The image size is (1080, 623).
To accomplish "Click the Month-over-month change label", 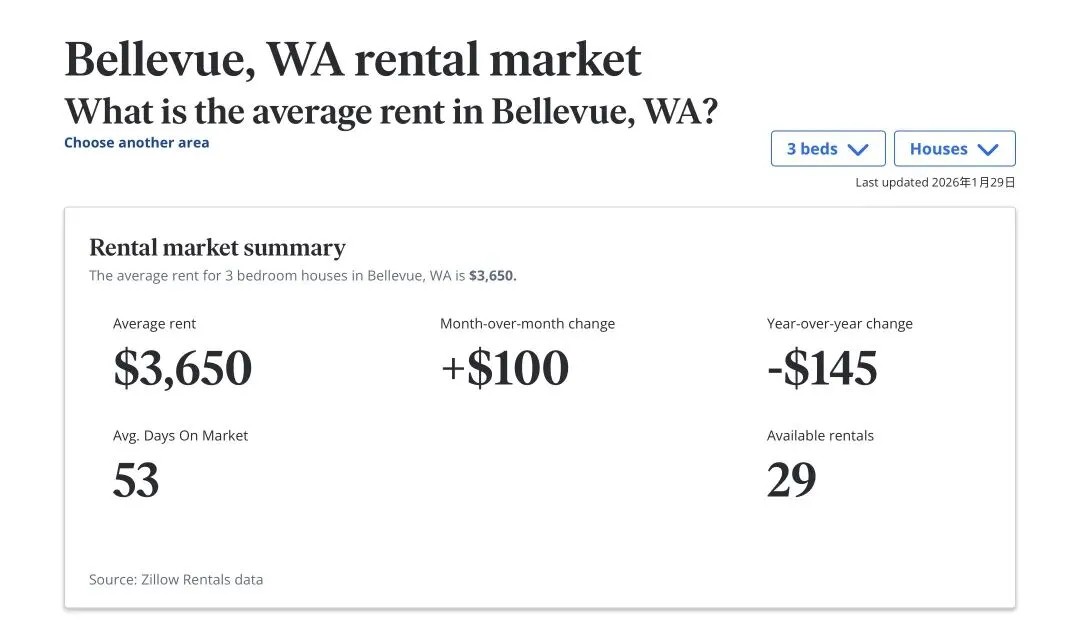I will 527,324.
